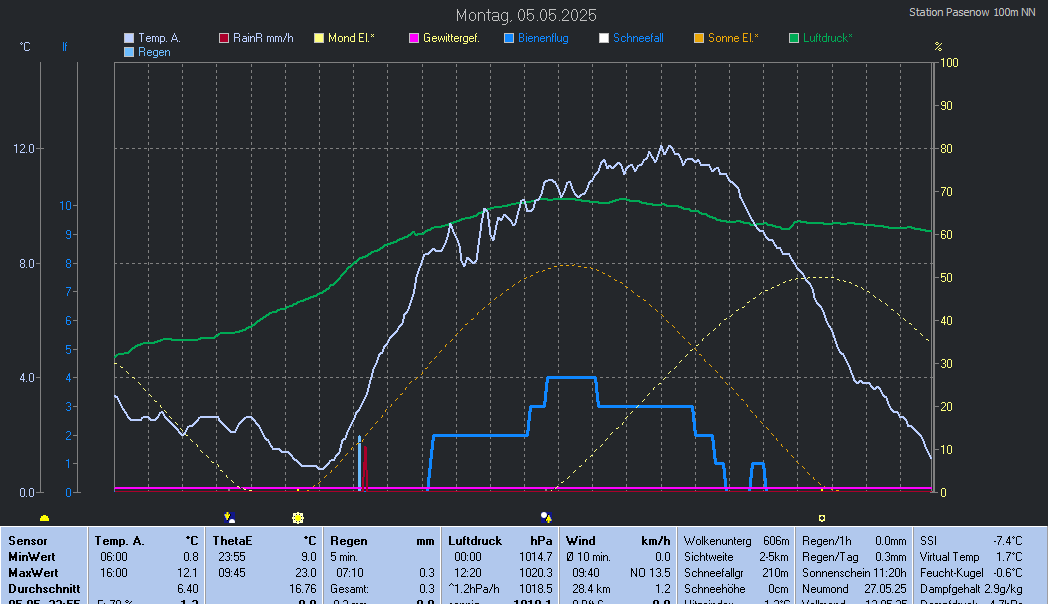The image size is (1048, 604).
Task: Click the chart title Montag, 05.05.2025
Action: click(526, 15)
